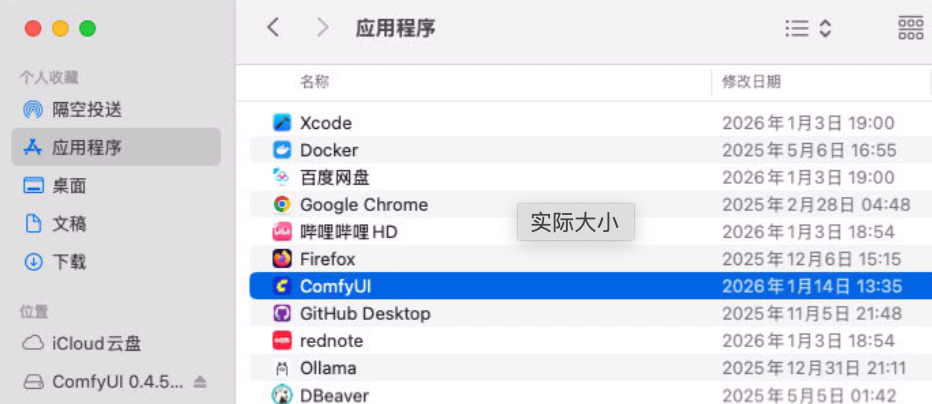Viewport: 932px width, 404px height.
Task: Open the list view options dropdown
Action: (808, 28)
